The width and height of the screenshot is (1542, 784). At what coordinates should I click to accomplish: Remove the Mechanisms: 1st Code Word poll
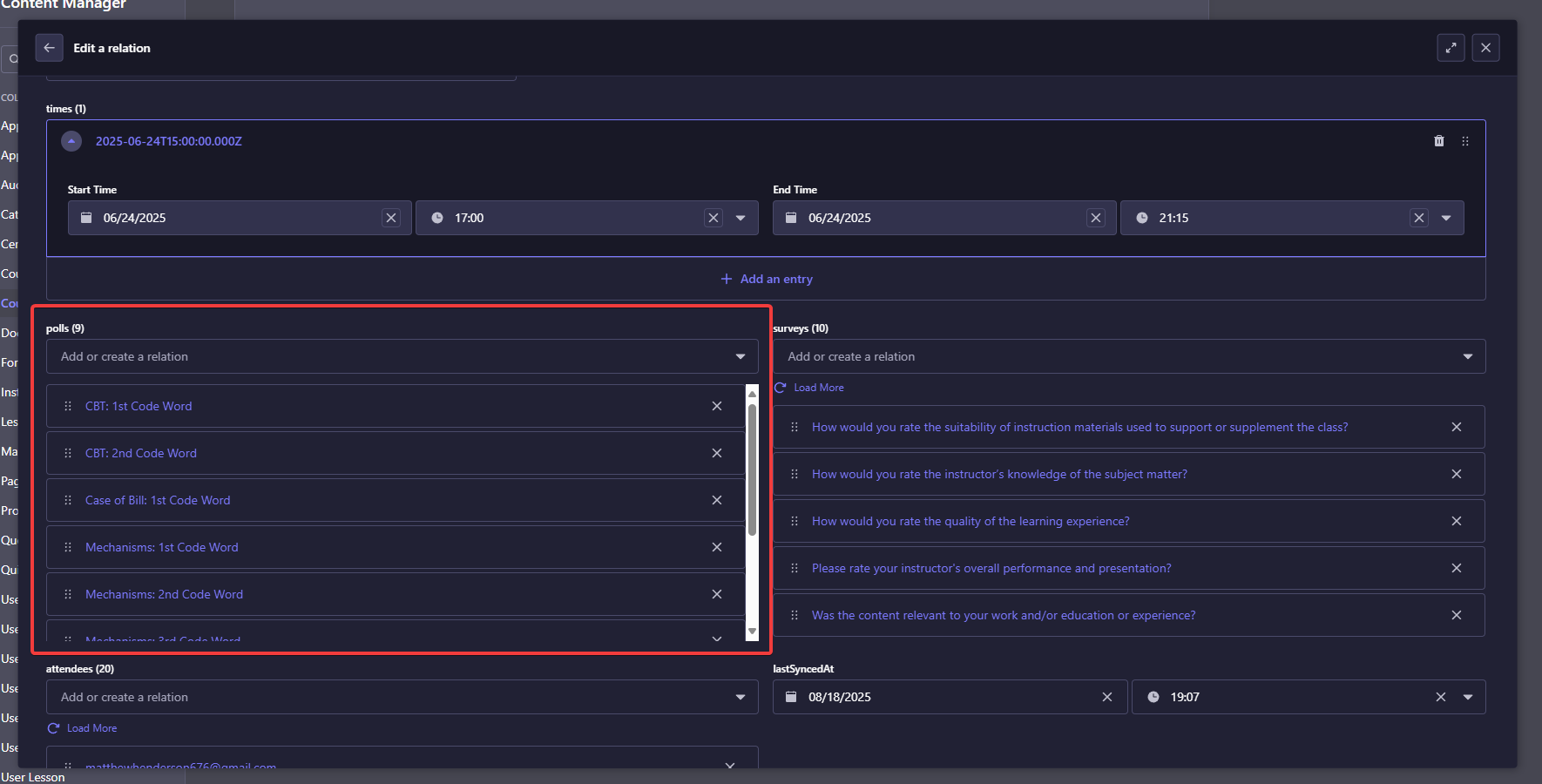(x=716, y=547)
